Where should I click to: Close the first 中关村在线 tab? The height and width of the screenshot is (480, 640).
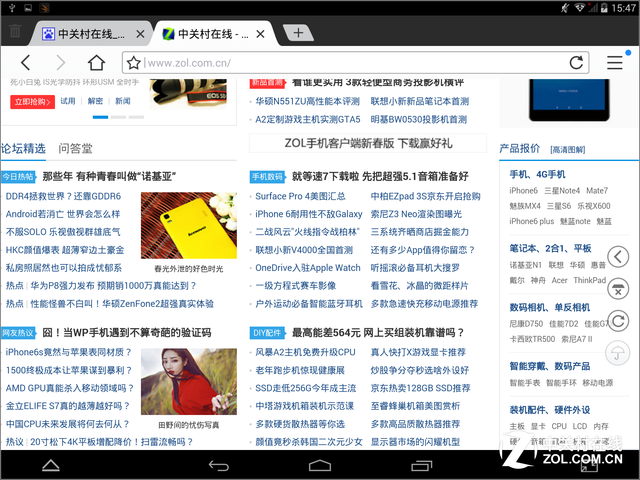(x=140, y=34)
